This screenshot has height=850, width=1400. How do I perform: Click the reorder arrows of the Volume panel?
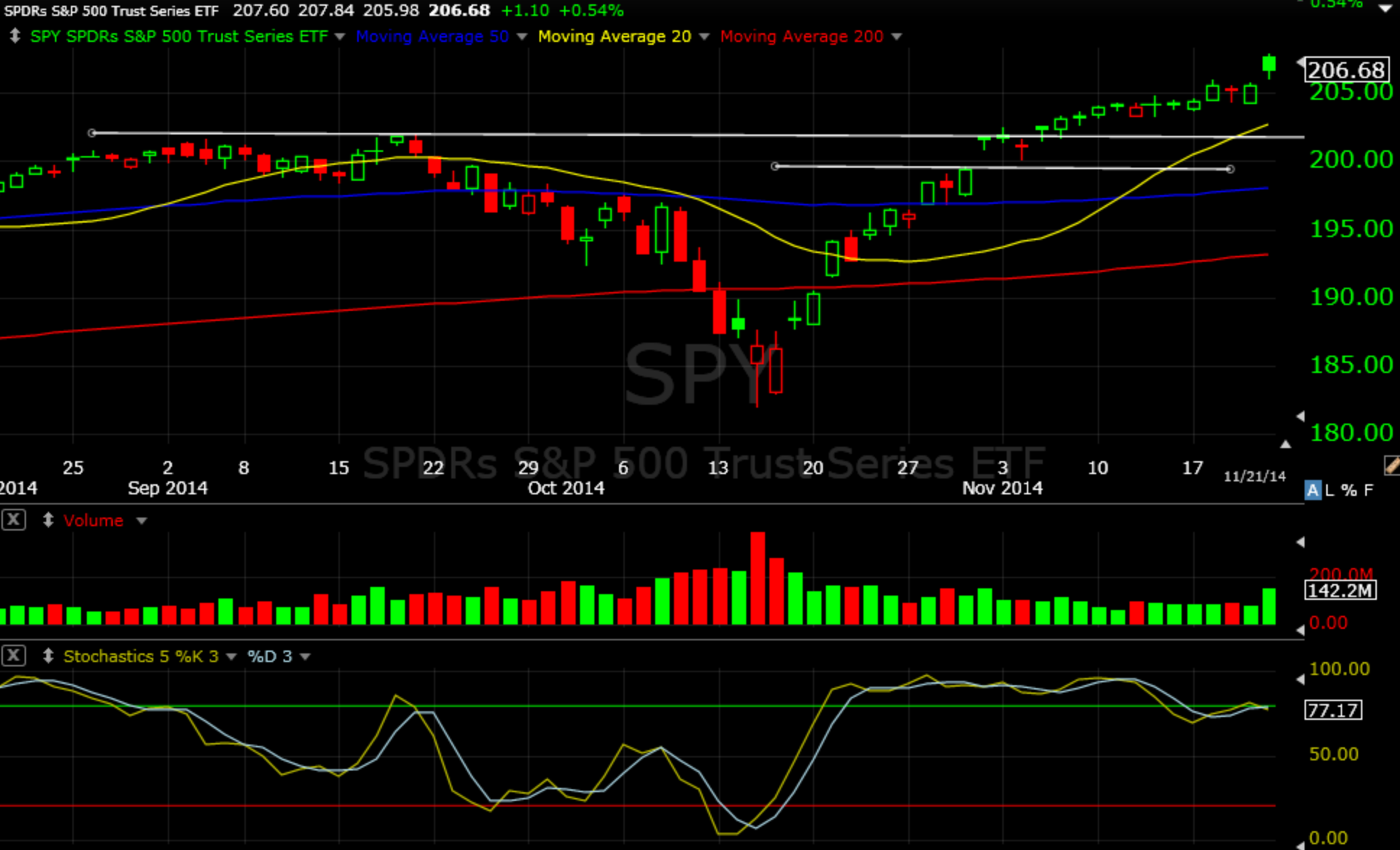[48, 520]
